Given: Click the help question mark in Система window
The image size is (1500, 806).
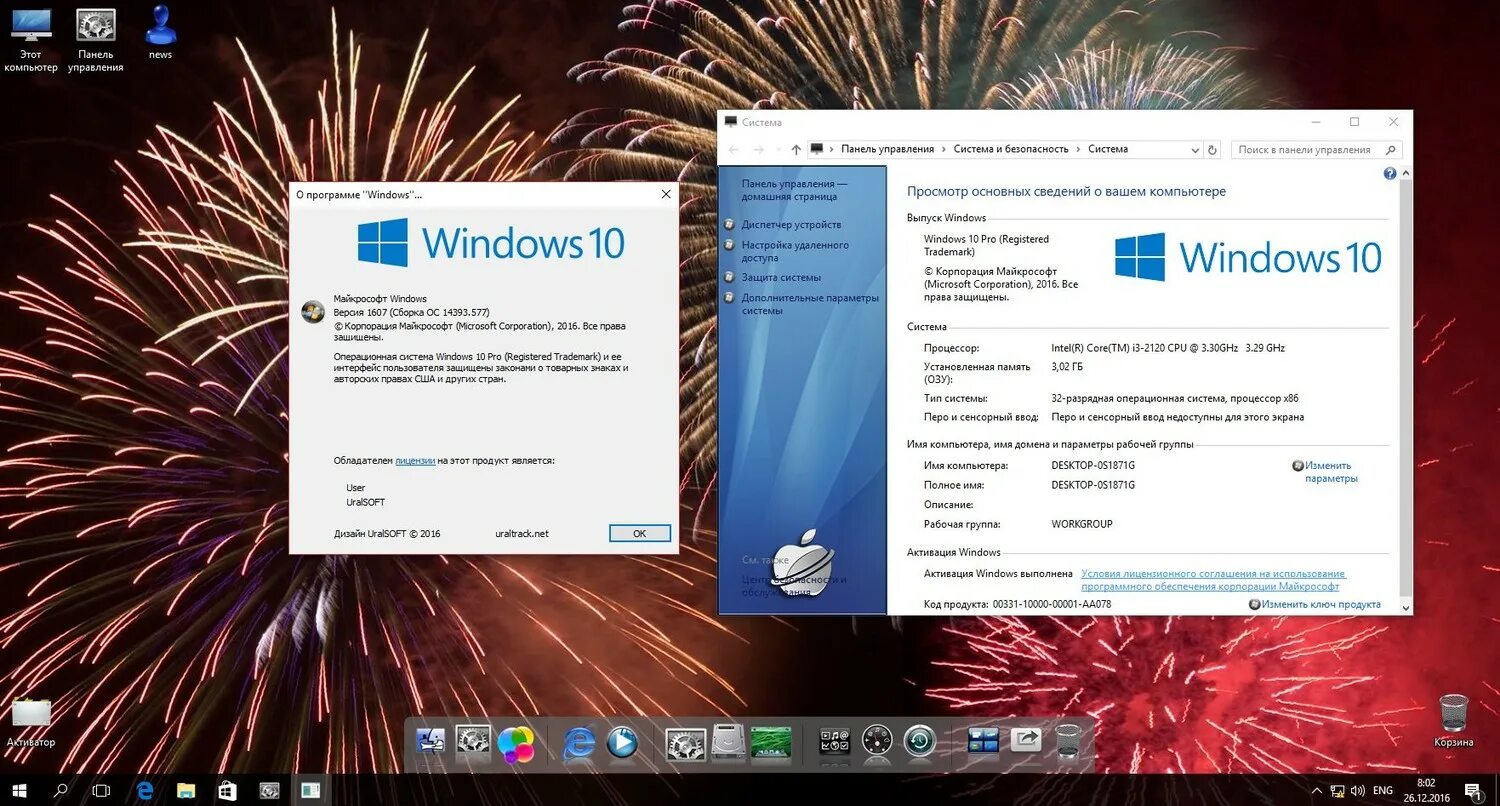Looking at the screenshot, I should pos(1389,174).
